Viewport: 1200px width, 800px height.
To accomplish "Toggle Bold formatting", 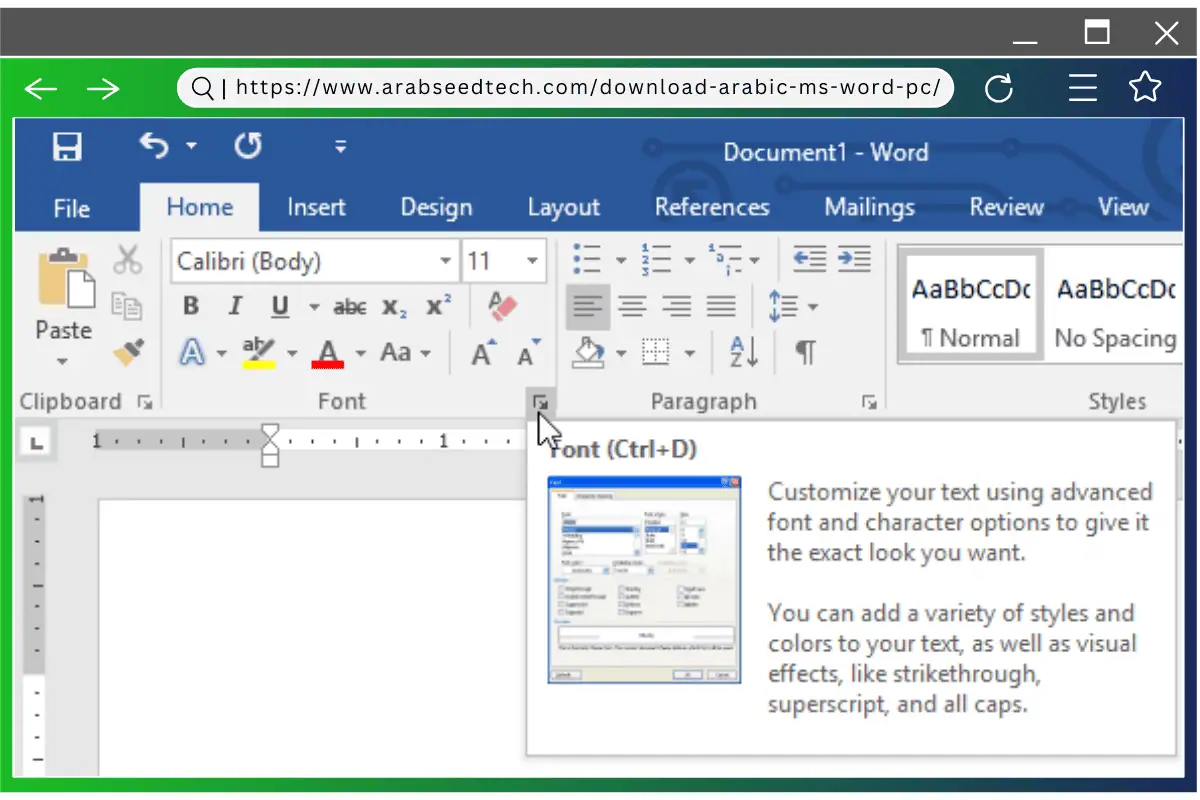I will point(191,307).
